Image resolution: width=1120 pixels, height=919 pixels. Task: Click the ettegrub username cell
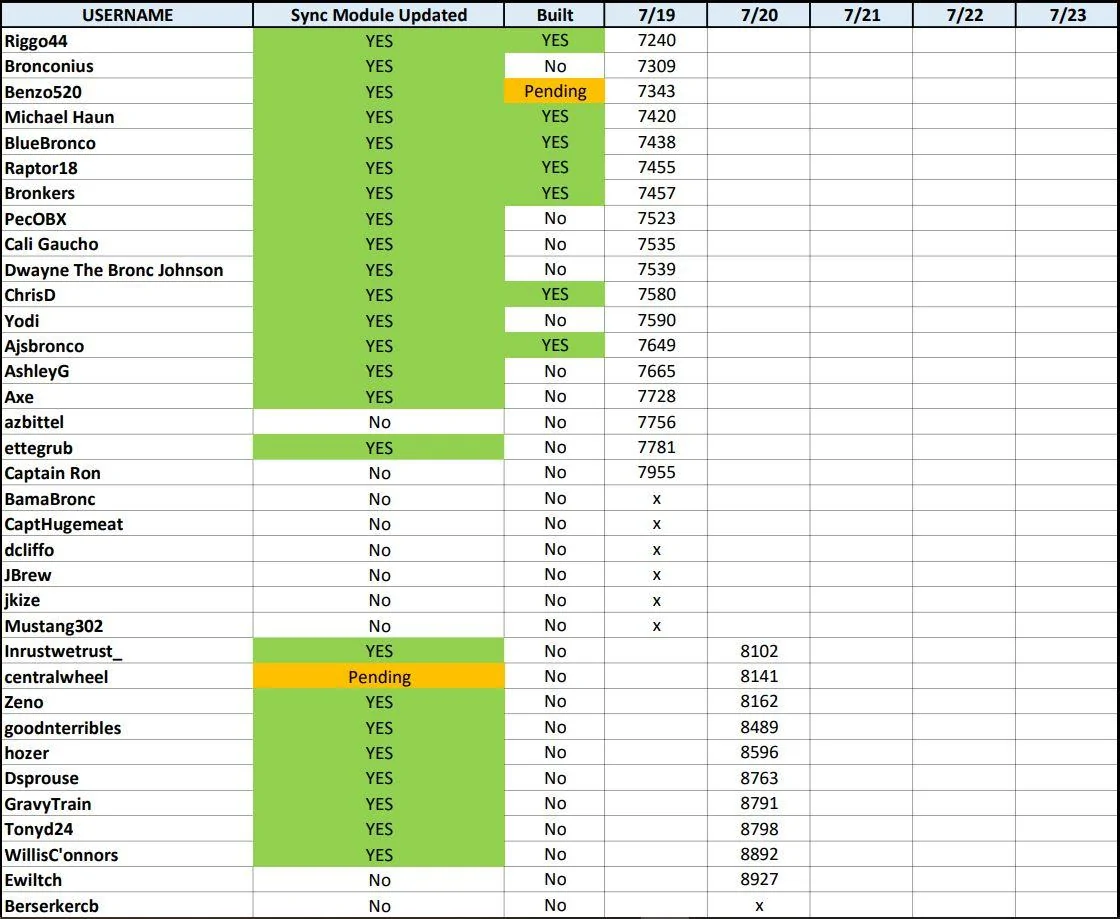(x=127, y=447)
